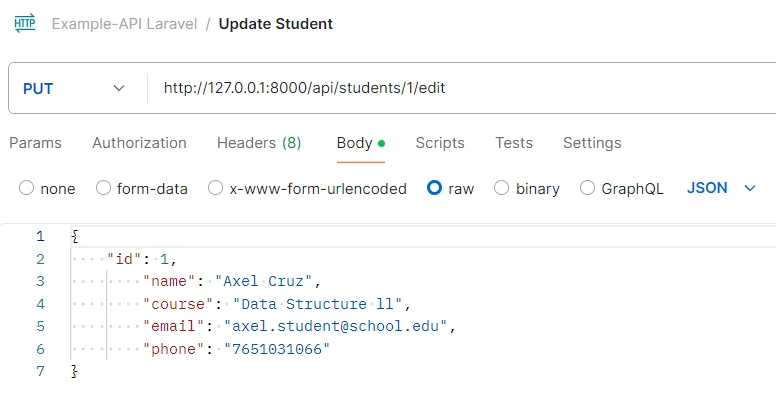776x403 pixels.
Task: Click the HTTP request icon
Action: (x=25, y=23)
